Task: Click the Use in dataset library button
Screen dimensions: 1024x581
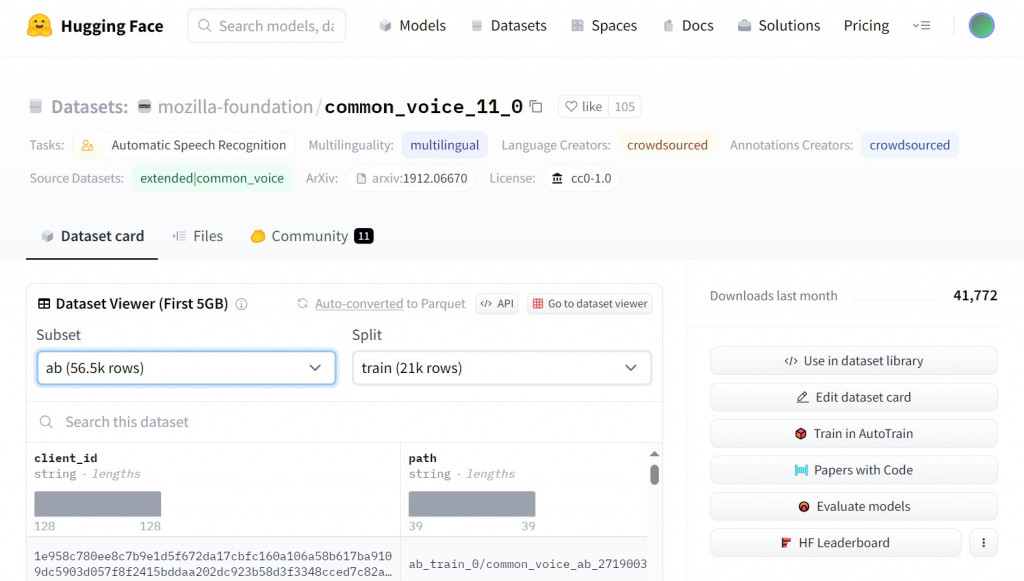Action: pyautogui.click(x=854, y=361)
